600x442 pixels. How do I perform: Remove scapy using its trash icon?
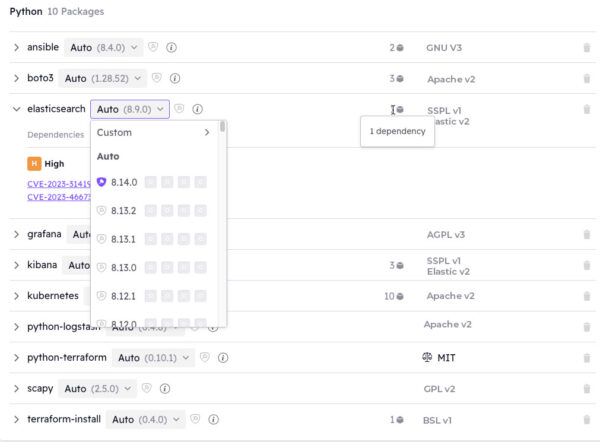tap(587, 389)
